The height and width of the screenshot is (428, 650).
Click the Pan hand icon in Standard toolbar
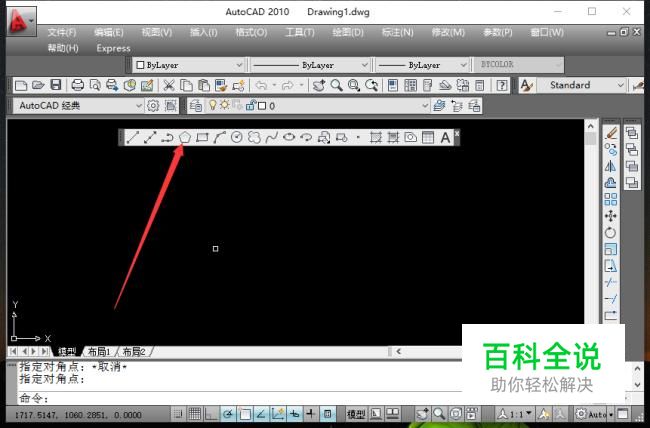coord(319,85)
